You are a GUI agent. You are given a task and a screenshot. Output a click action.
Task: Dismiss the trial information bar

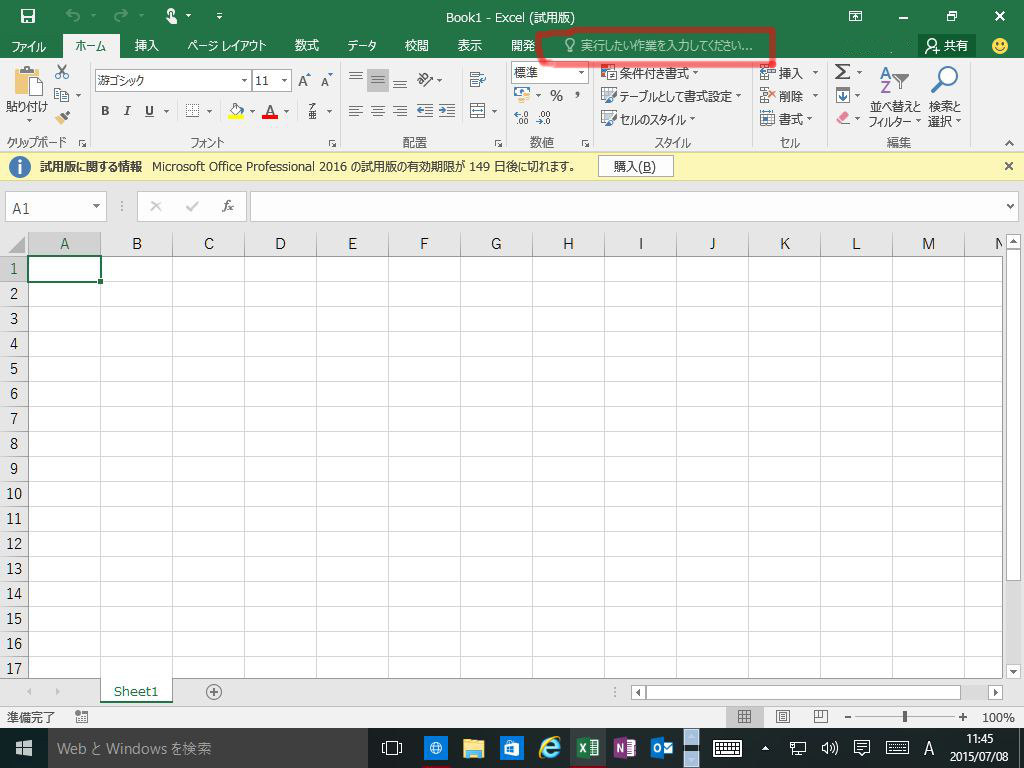coord(1008,167)
